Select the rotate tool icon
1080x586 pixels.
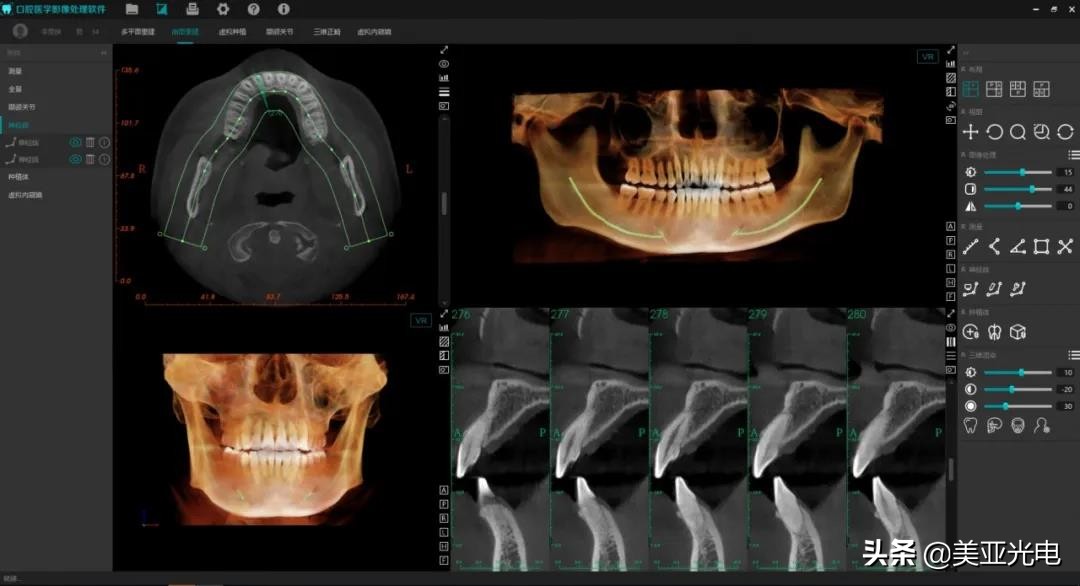994,132
